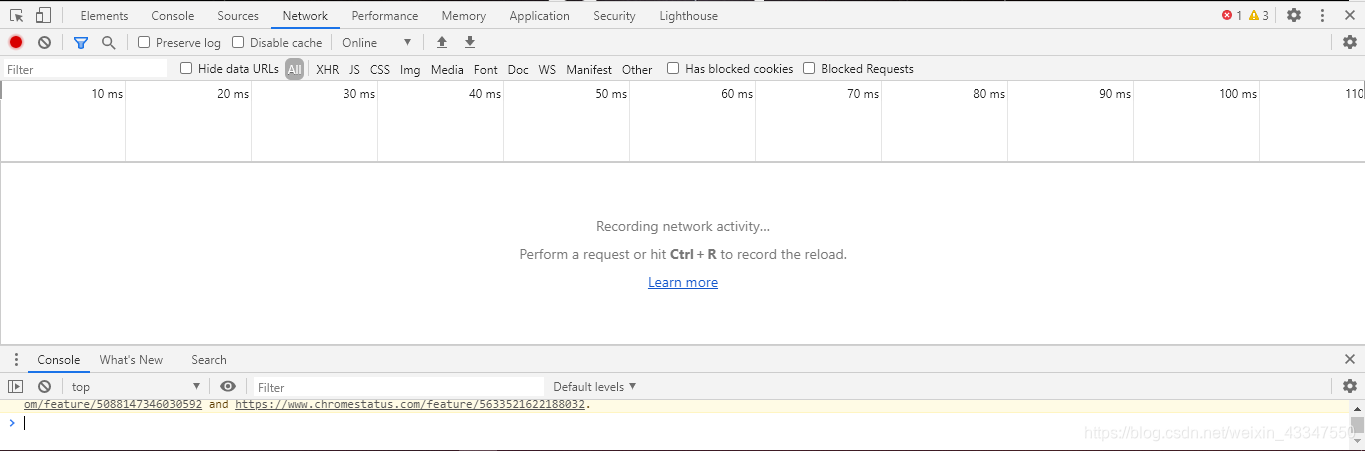Filter requests by WS
1365x451 pixels.
(547, 69)
